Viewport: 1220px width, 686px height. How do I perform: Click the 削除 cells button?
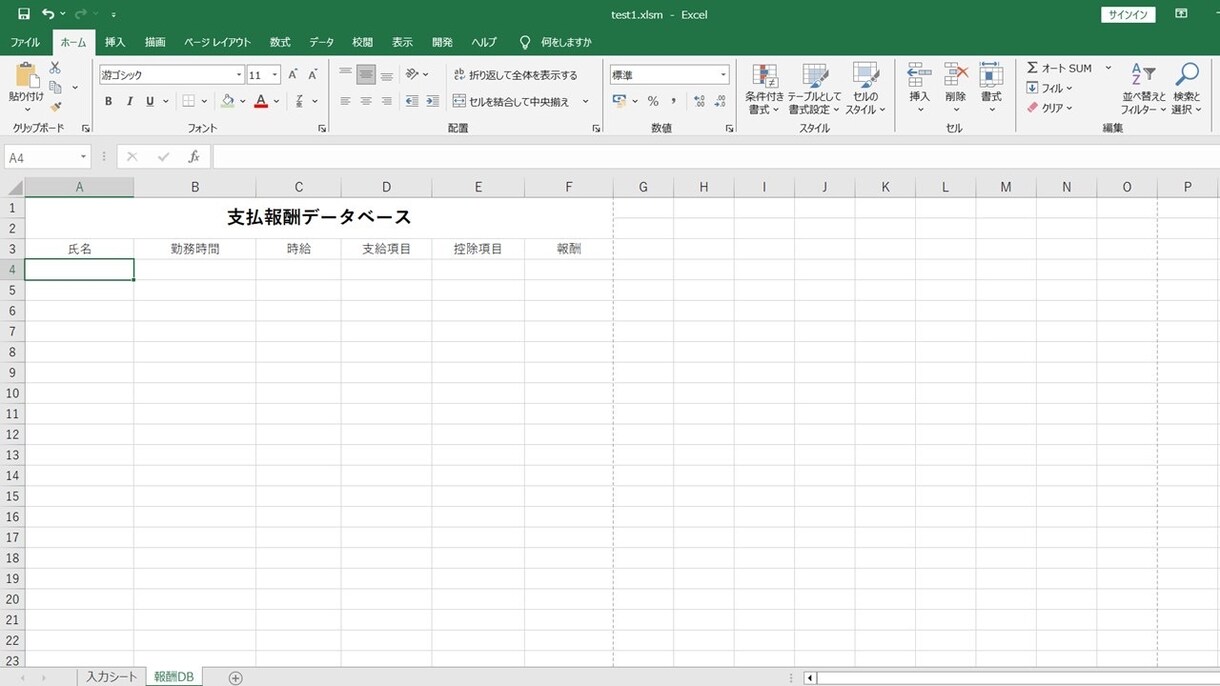pyautogui.click(x=956, y=87)
